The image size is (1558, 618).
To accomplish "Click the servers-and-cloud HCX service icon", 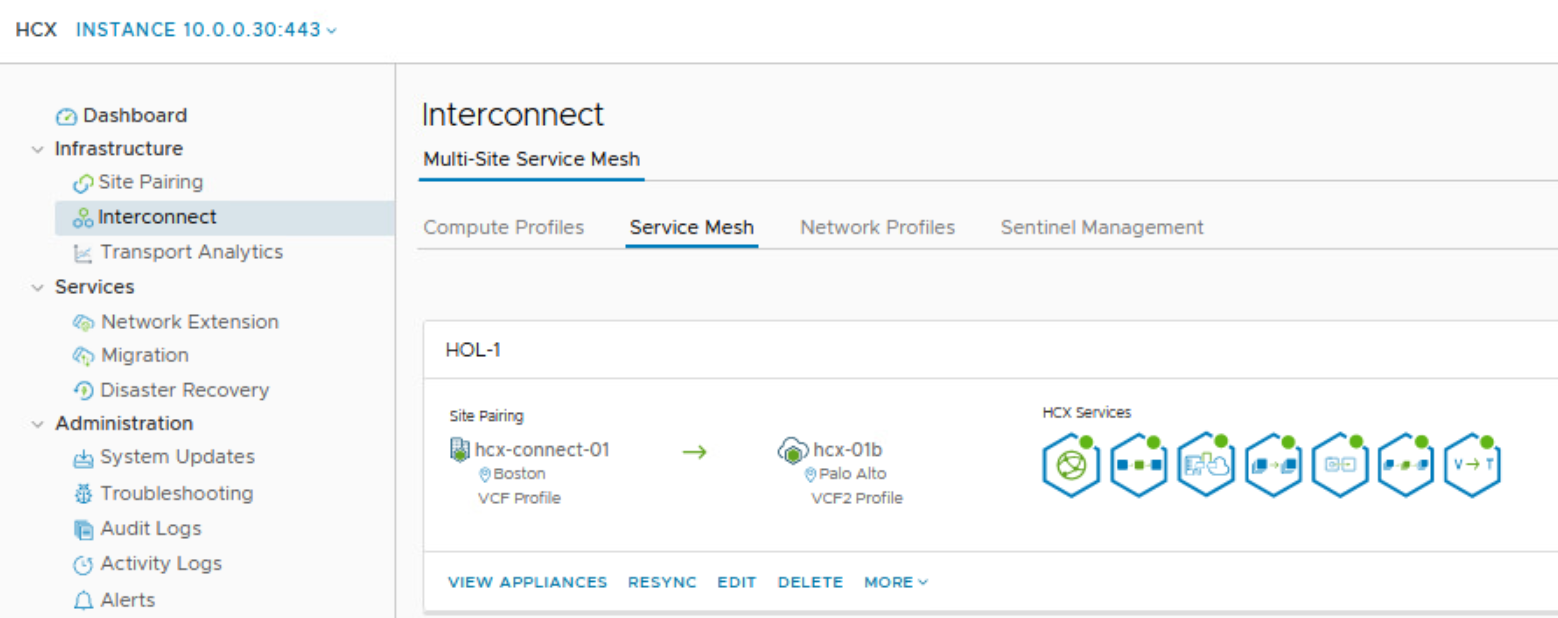I will pyautogui.click(x=1206, y=466).
